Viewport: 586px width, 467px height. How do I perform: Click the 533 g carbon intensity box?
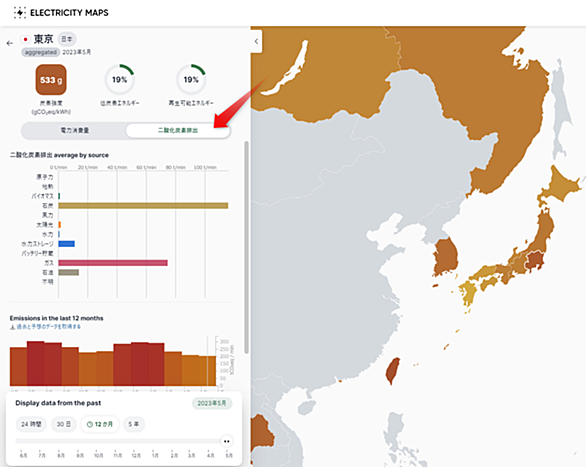click(x=51, y=80)
